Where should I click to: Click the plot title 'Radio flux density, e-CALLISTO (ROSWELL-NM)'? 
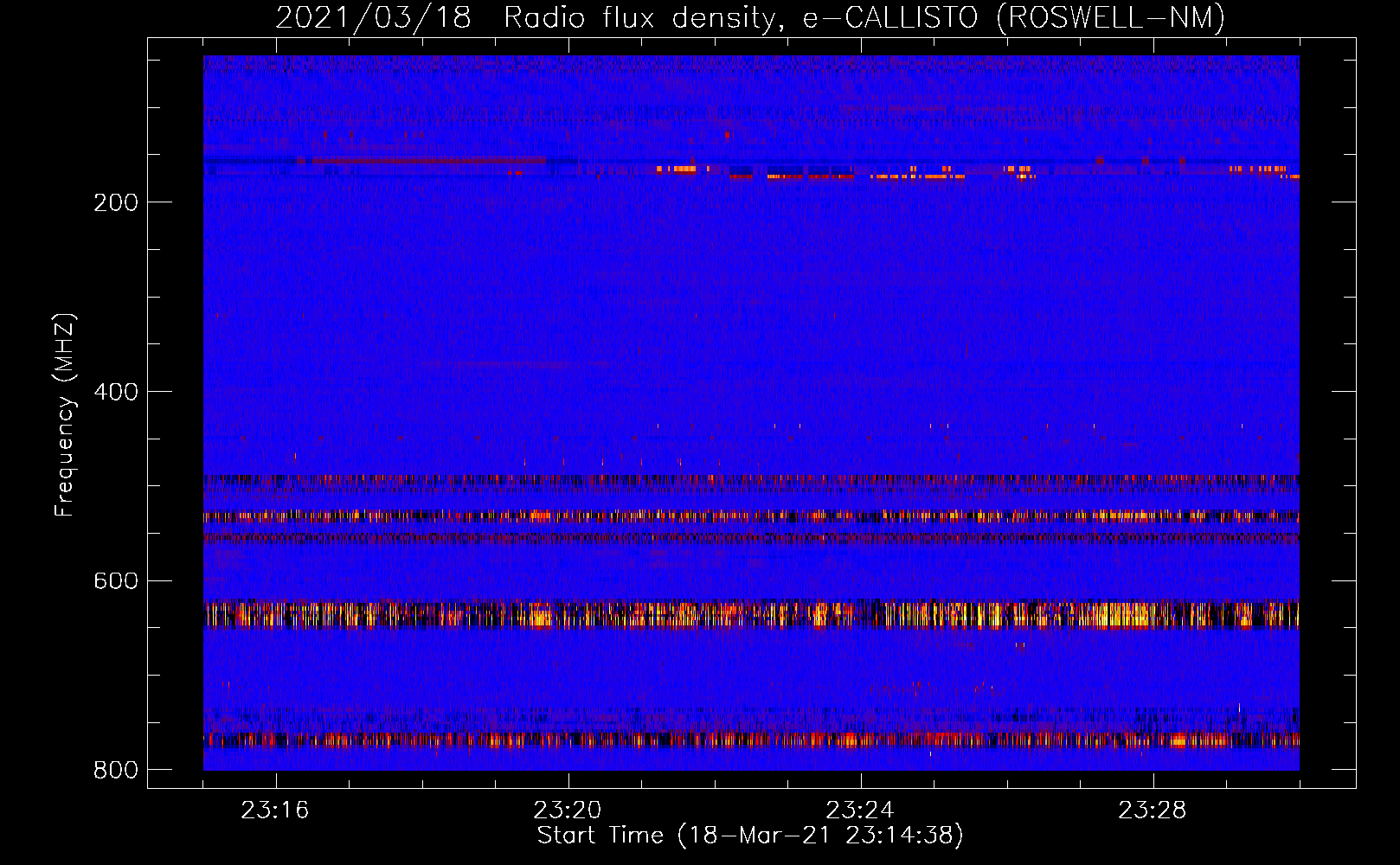864,17
